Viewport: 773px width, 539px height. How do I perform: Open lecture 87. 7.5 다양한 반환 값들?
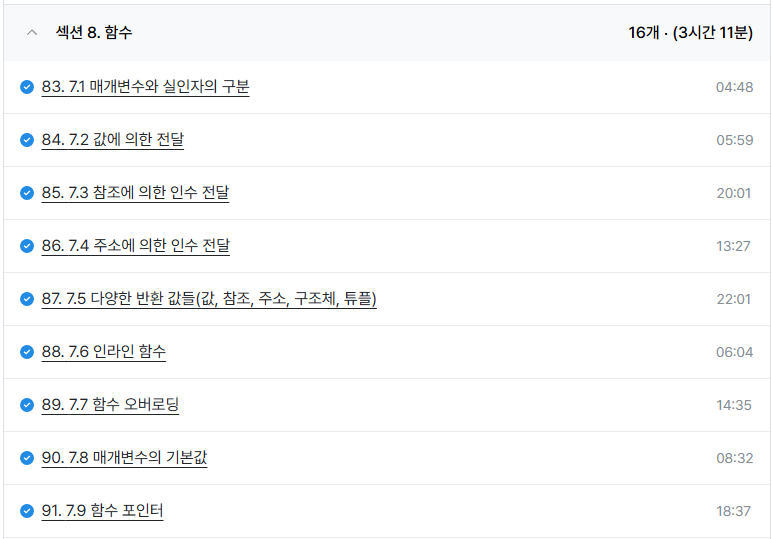(209, 299)
